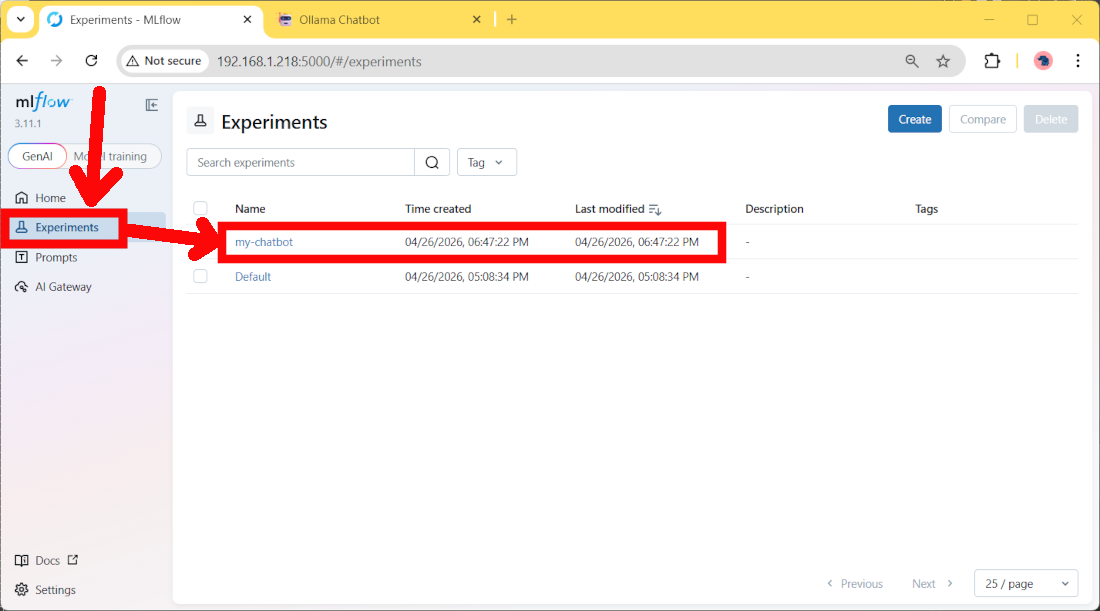Image resolution: width=1100 pixels, height=611 pixels.
Task: Select the GenAI mode pill
Action: click(37, 156)
